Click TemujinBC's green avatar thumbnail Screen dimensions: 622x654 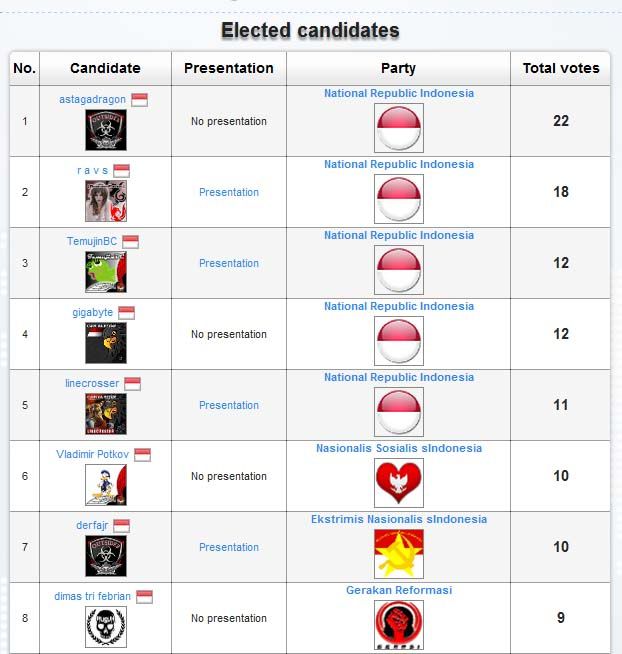coord(105,272)
